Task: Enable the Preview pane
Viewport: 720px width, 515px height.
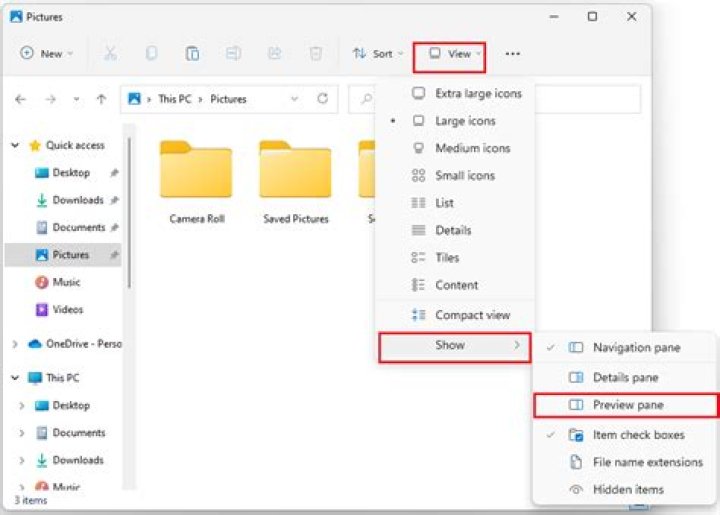Action: [625, 405]
